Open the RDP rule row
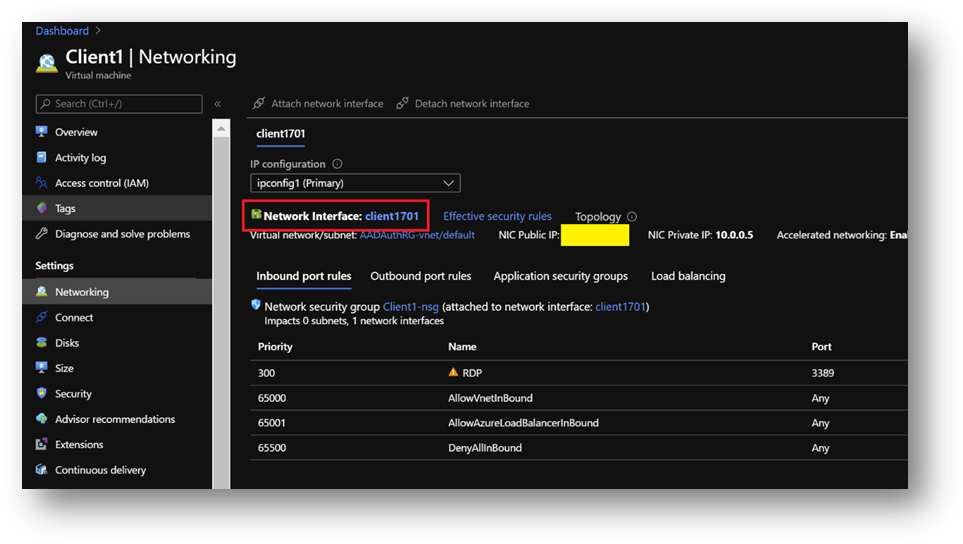 pos(579,373)
